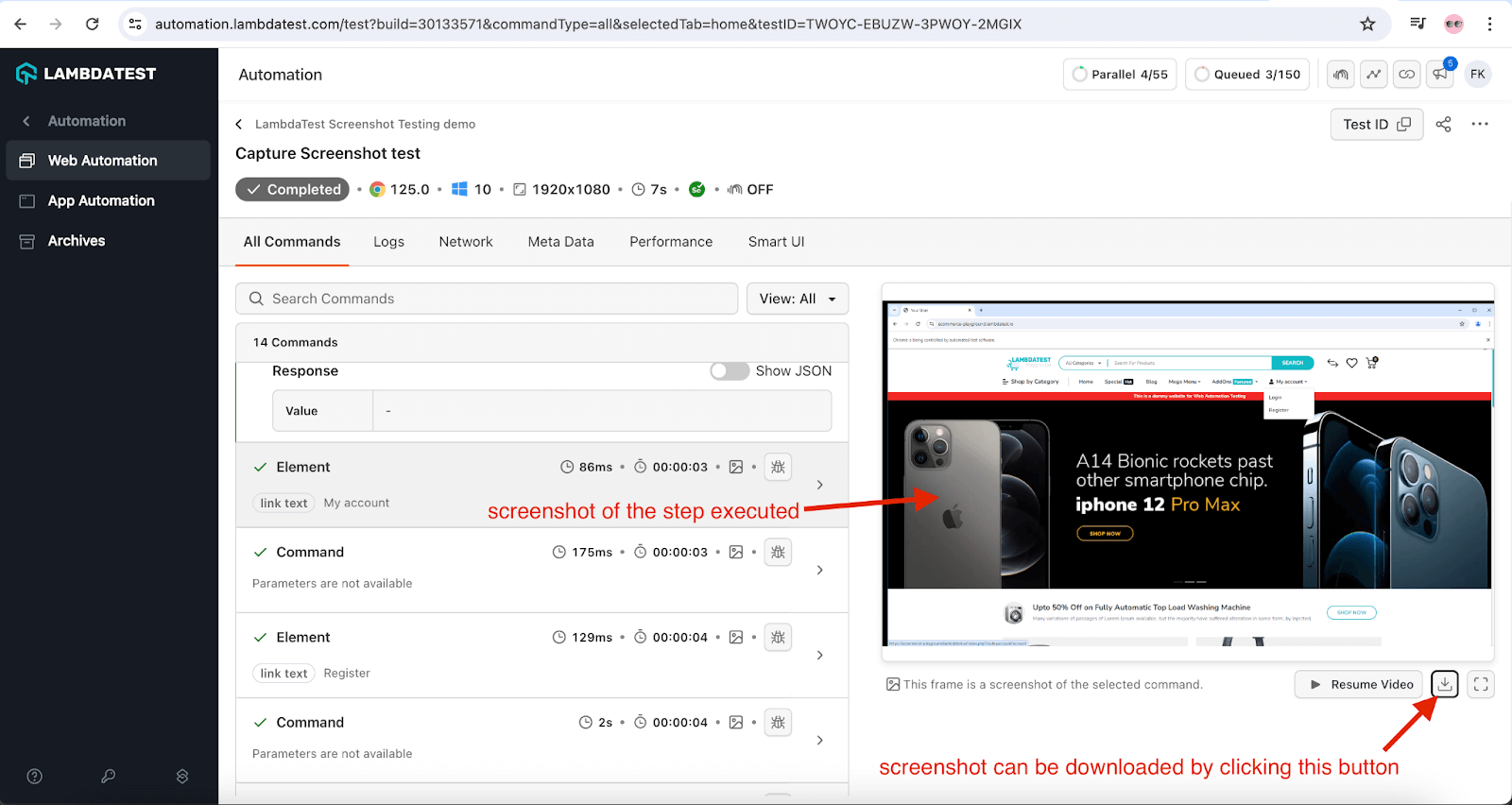The width and height of the screenshot is (1512, 805).
Task: Expand the 175ms Command row chevron
Action: click(819, 570)
